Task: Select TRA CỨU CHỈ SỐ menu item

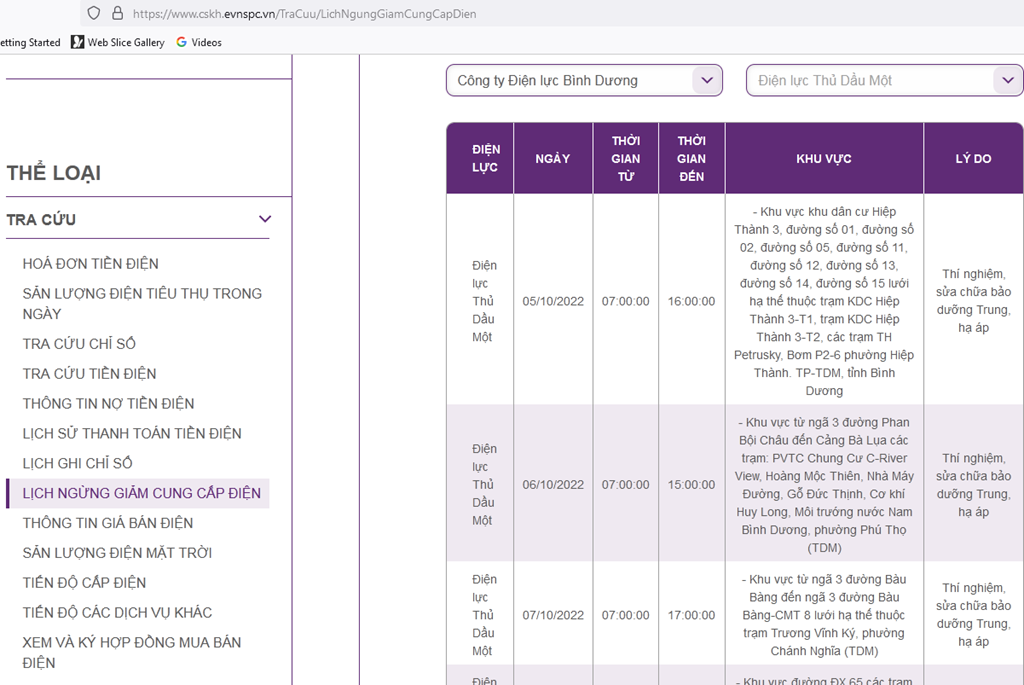Action: 79,343
